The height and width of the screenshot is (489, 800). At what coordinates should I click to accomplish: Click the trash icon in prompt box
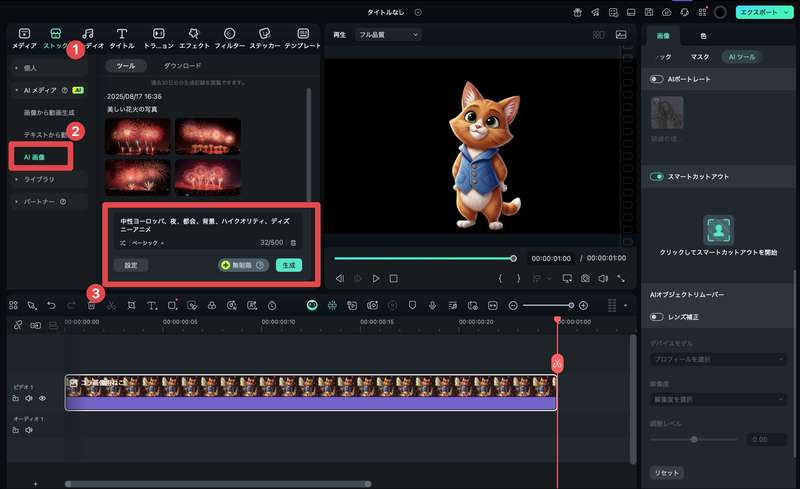pyautogui.click(x=293, y=243)
